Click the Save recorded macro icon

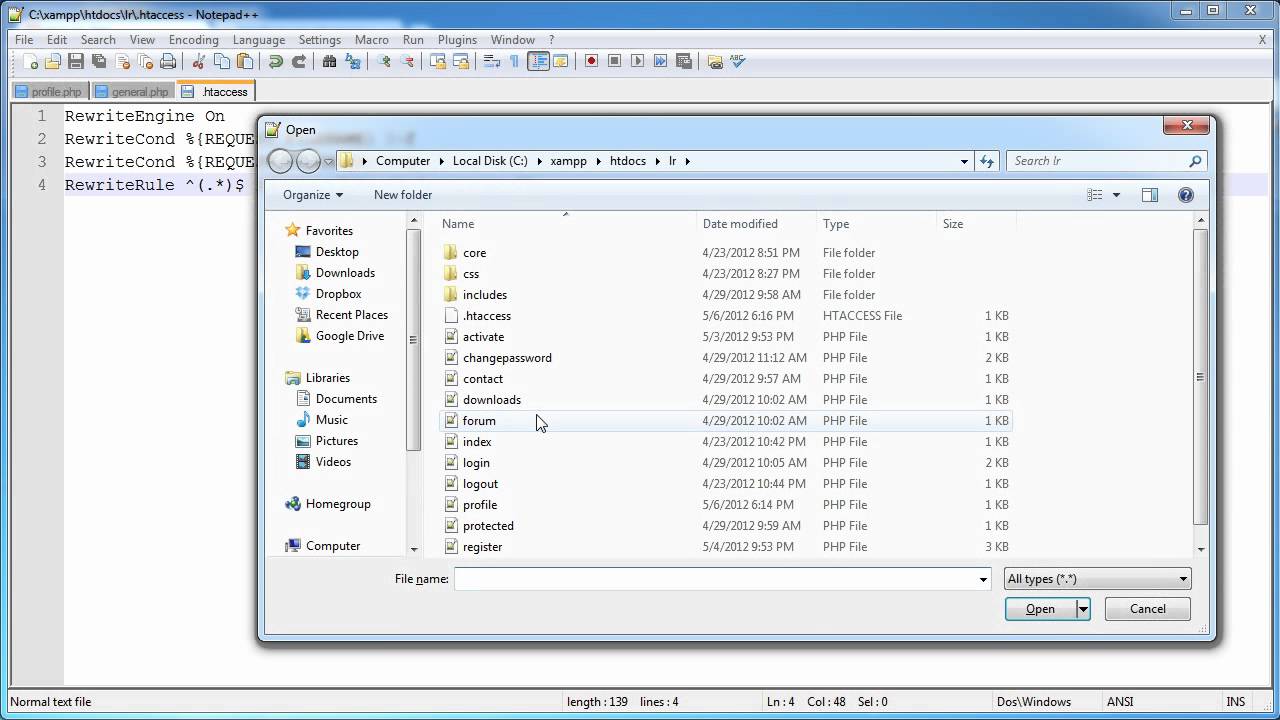[x=684, y=61]
